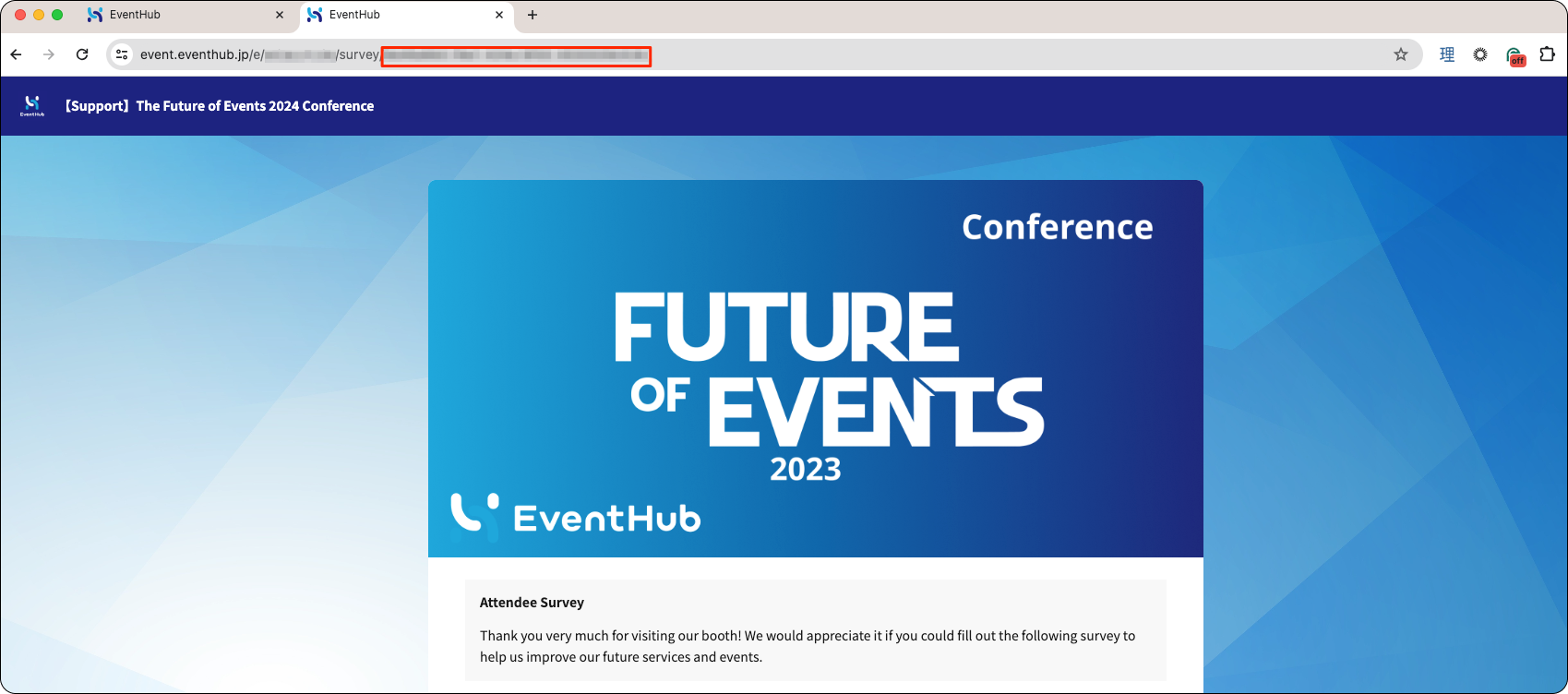Open the extension marked 'off'
Viewport: 1568px width, 694px height.
(1515, 56)
